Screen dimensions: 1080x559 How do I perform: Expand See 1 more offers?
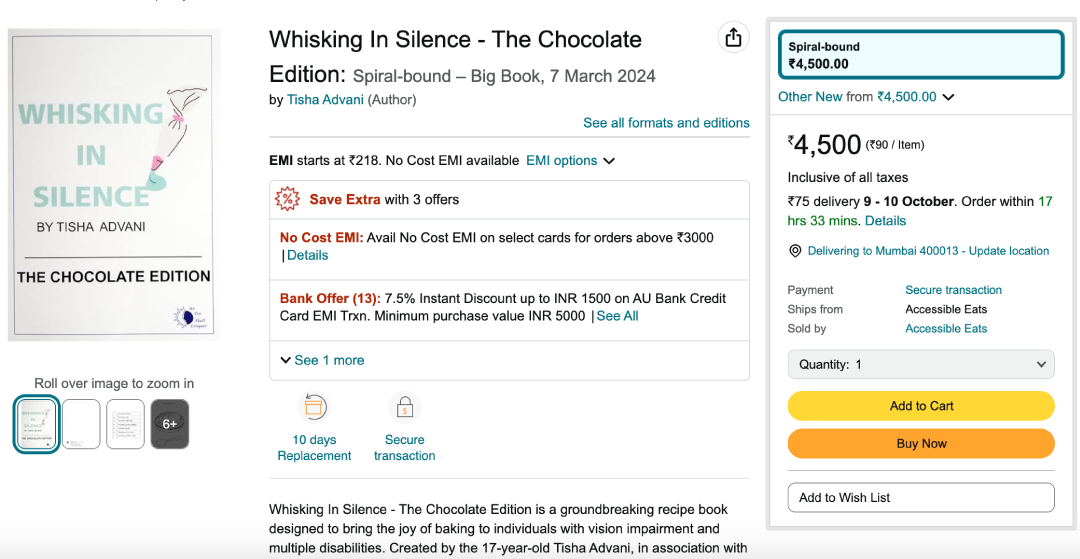(x=322, y=360)
